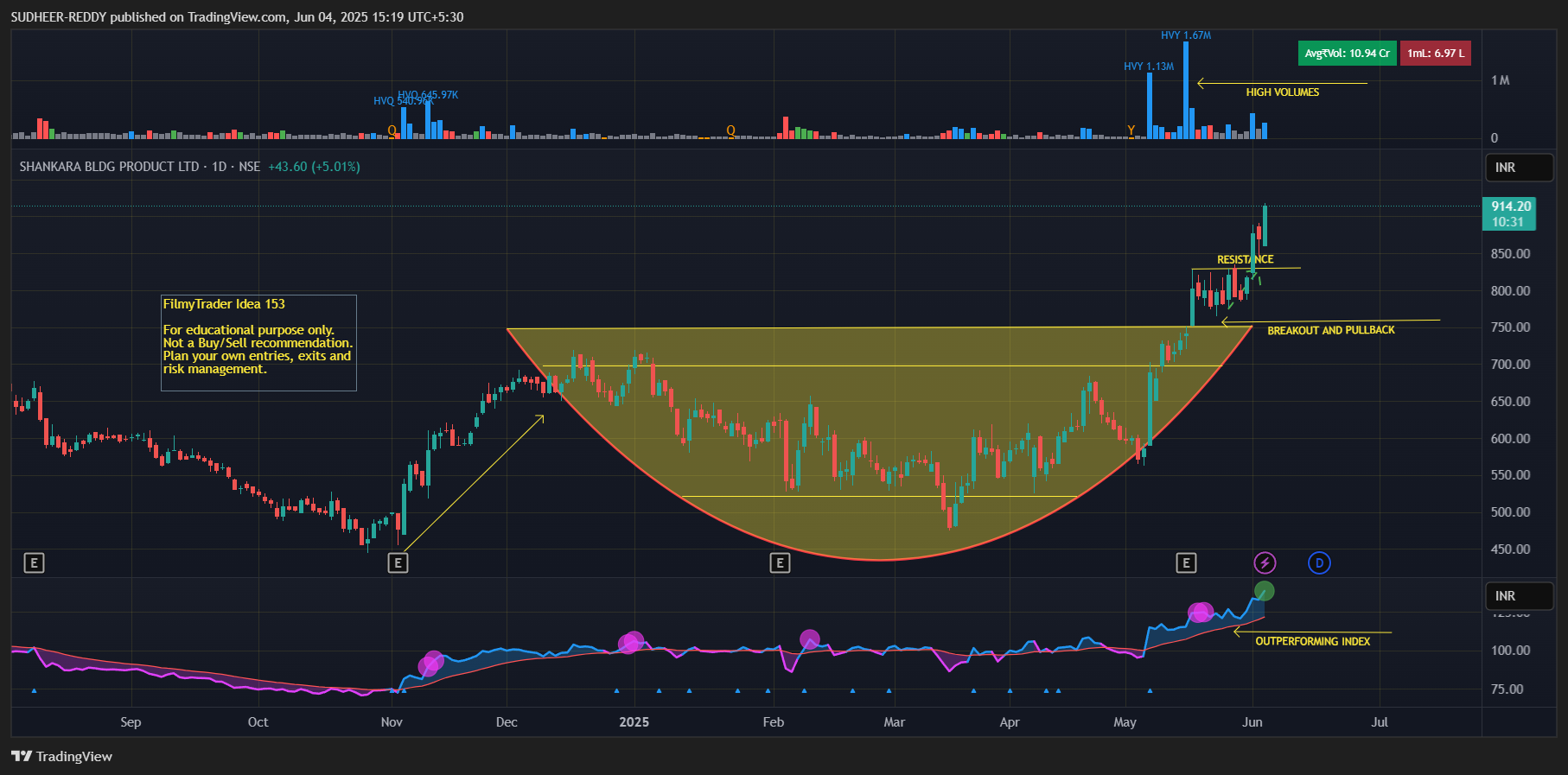
Task: Click the SHANKARA BLDG PRODUCT LTD symbol title
Action: point(109,167)
